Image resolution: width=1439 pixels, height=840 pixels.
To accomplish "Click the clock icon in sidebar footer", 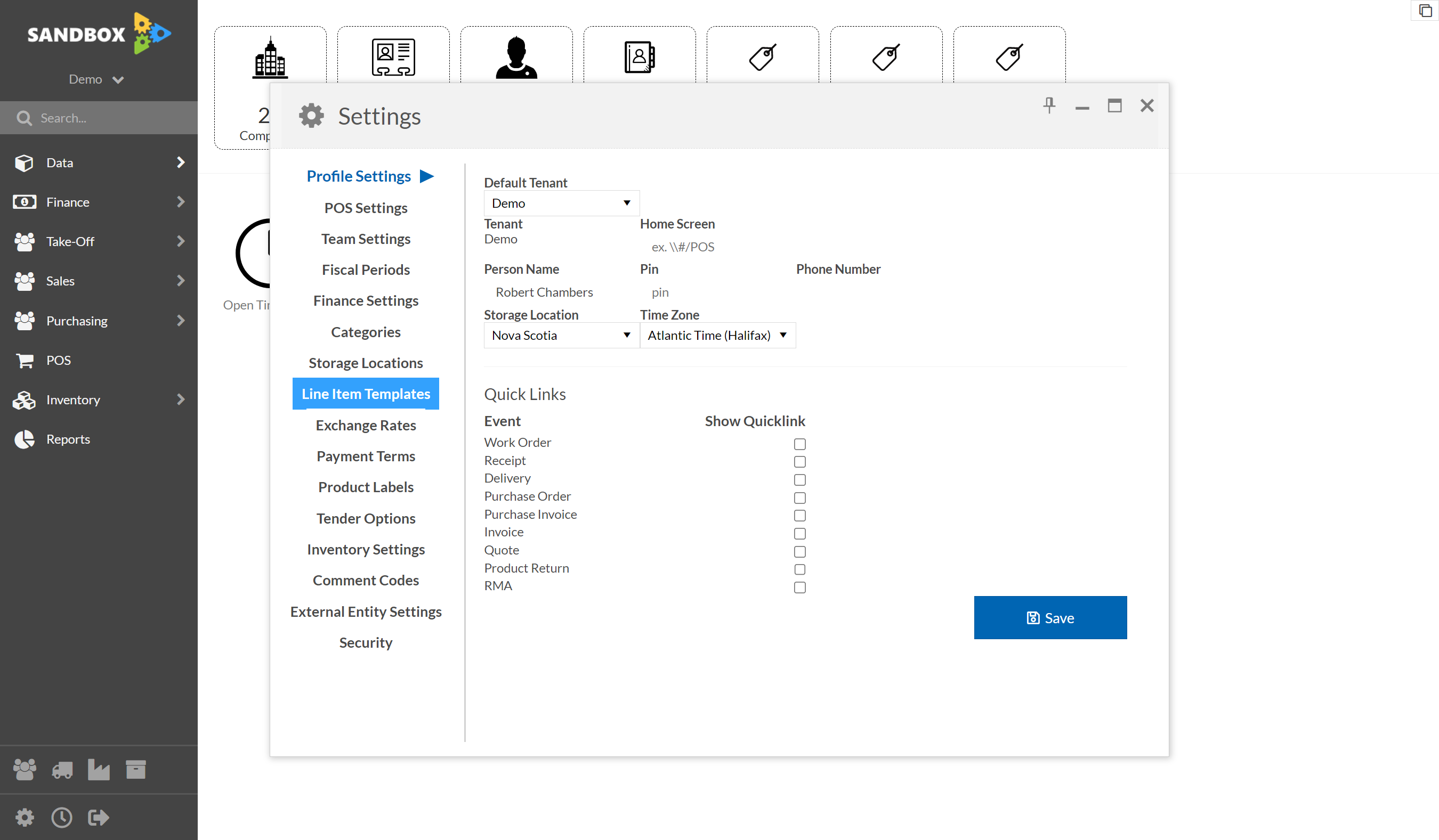I will [x=62, y=818].
